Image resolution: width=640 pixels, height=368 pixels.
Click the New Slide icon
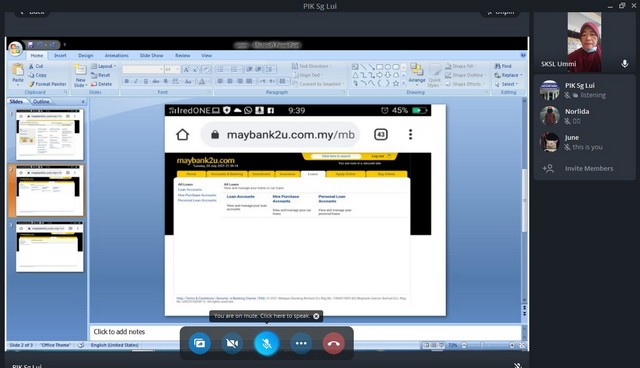80,69
